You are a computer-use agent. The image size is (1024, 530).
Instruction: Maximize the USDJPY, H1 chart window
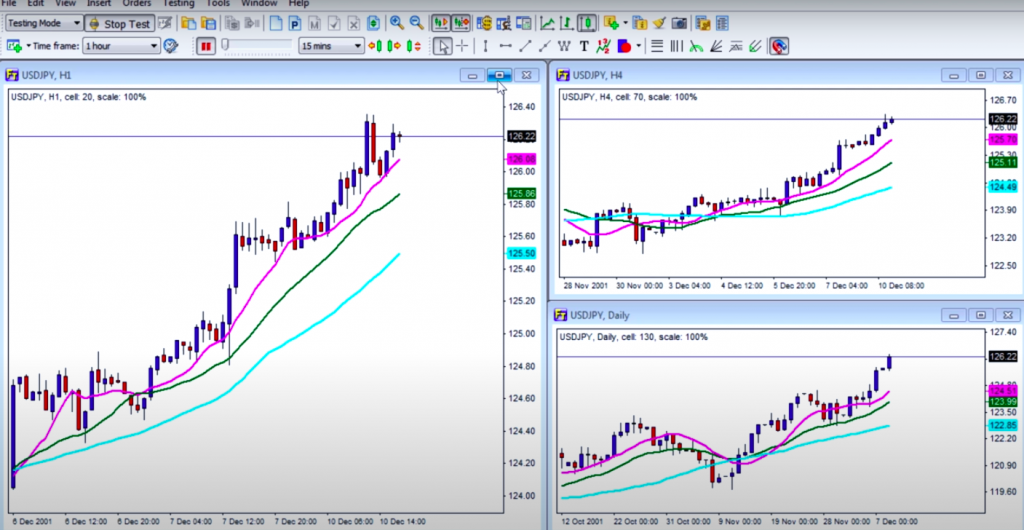coord(500,75)
